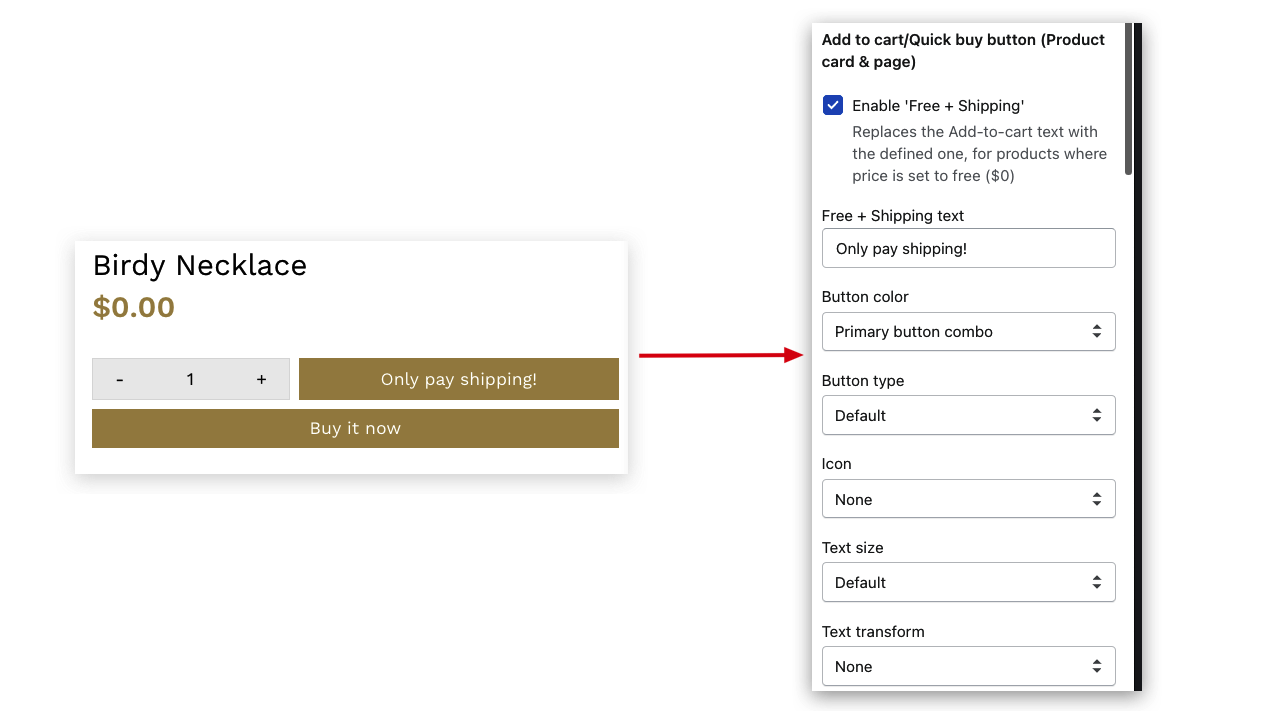Click the Free + Shipping text input

[968, 248]
